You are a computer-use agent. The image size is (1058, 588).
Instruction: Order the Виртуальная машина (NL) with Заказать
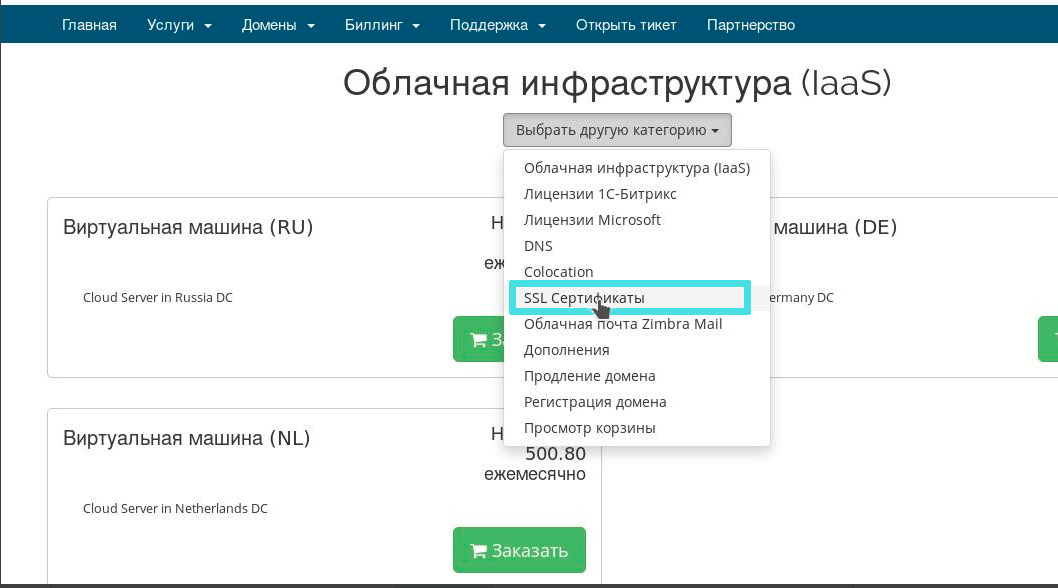(519, 550)
